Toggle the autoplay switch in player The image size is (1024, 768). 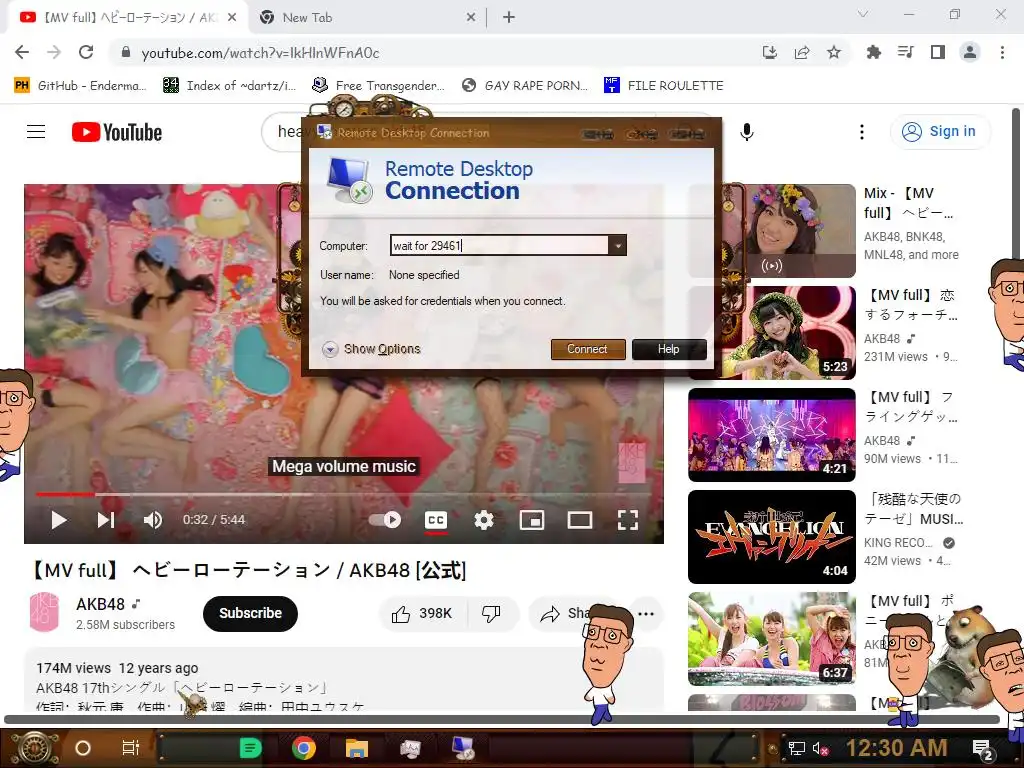click(385, 520)
